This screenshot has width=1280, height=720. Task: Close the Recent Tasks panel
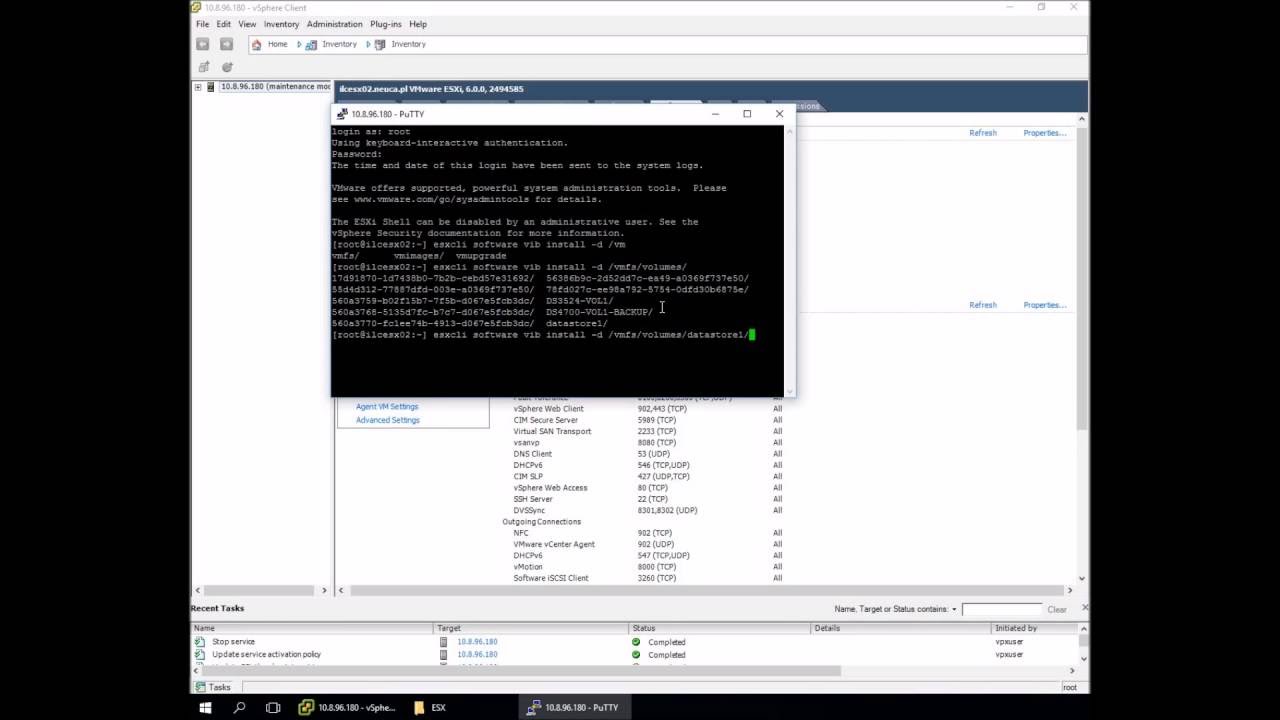(x=1085, y=608)
